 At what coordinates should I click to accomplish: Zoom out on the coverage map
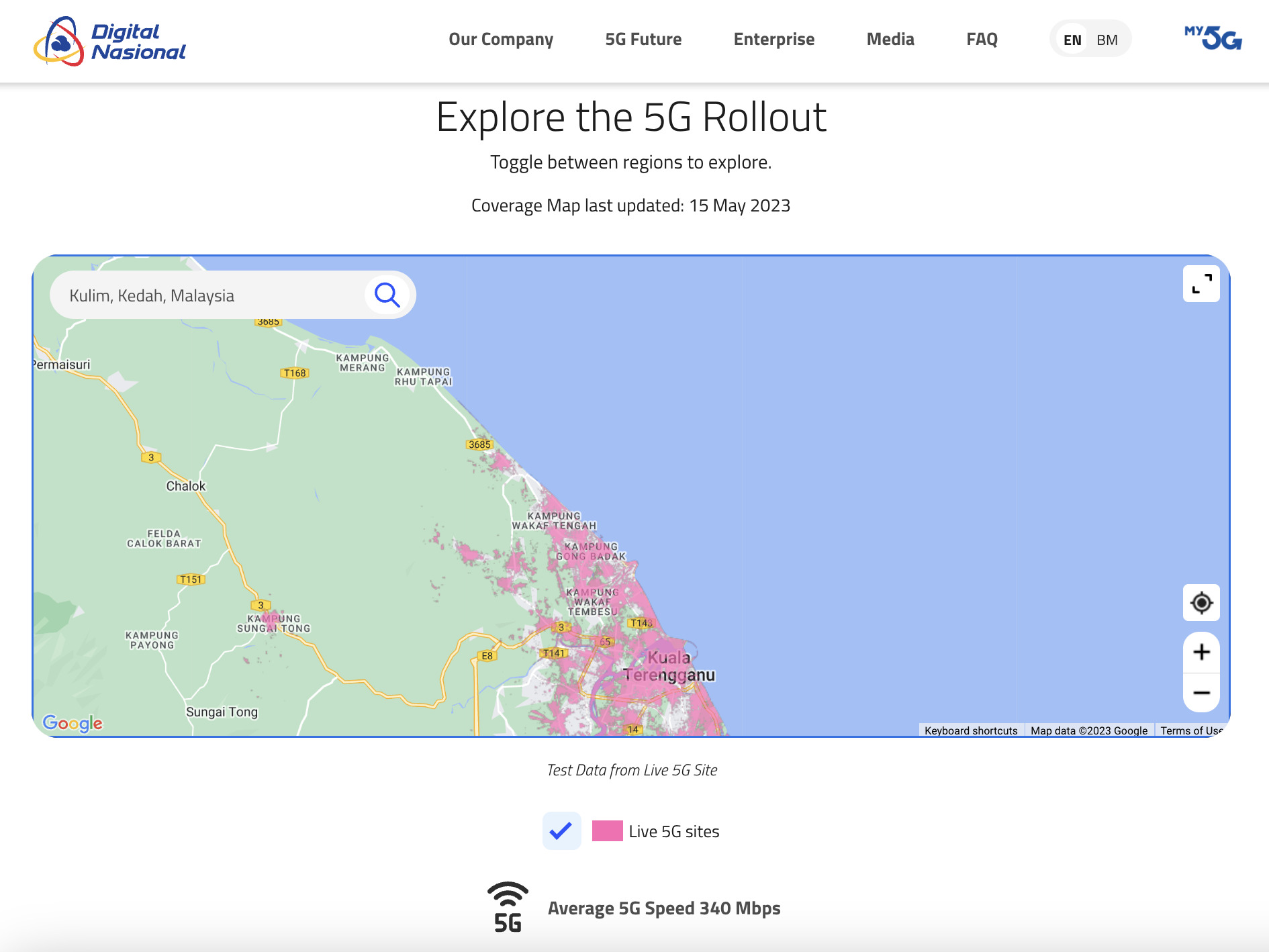click(x=1201, y=693)
